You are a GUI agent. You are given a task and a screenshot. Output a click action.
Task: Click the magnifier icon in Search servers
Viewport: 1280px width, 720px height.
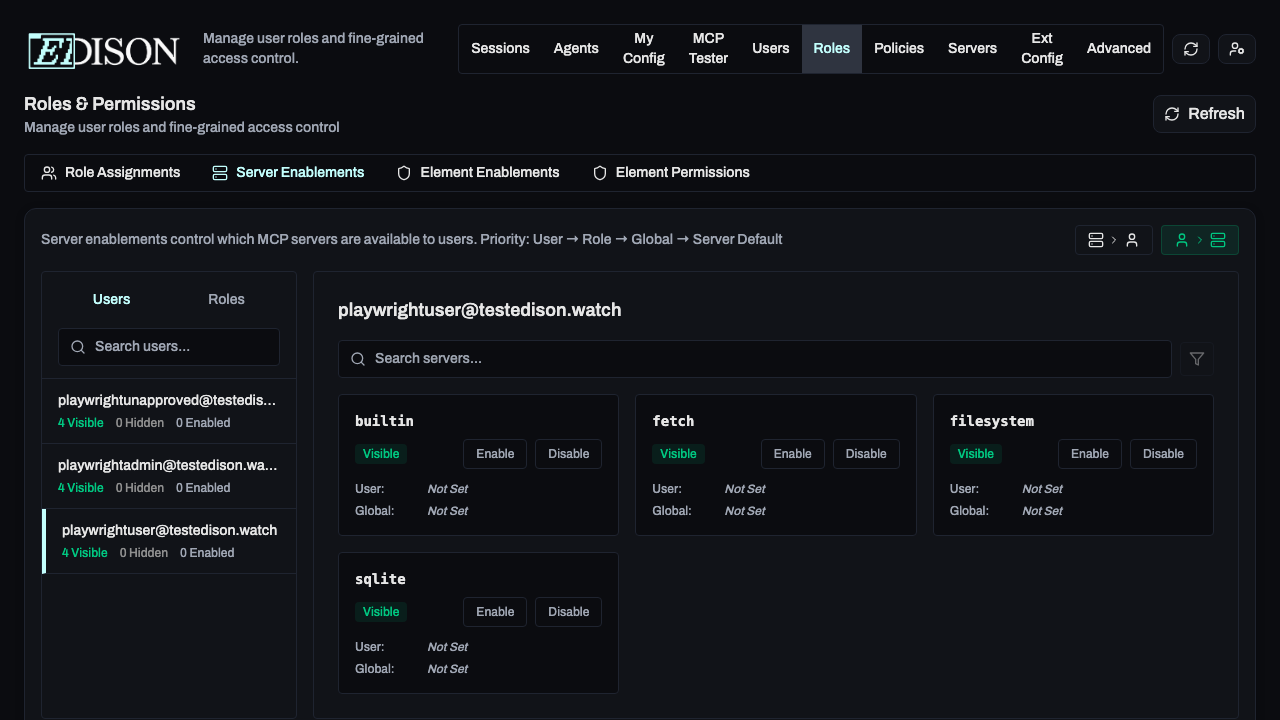(x=358, y=359)
